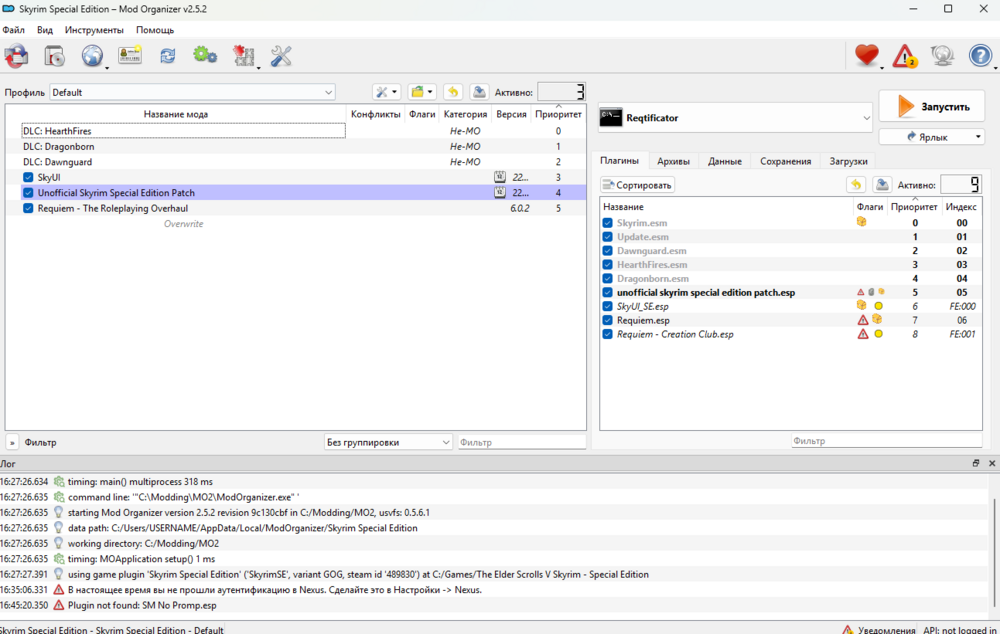
Task: Uncheck Skyrim.esm plugin checkbox
Action: [x=607, y=223]
